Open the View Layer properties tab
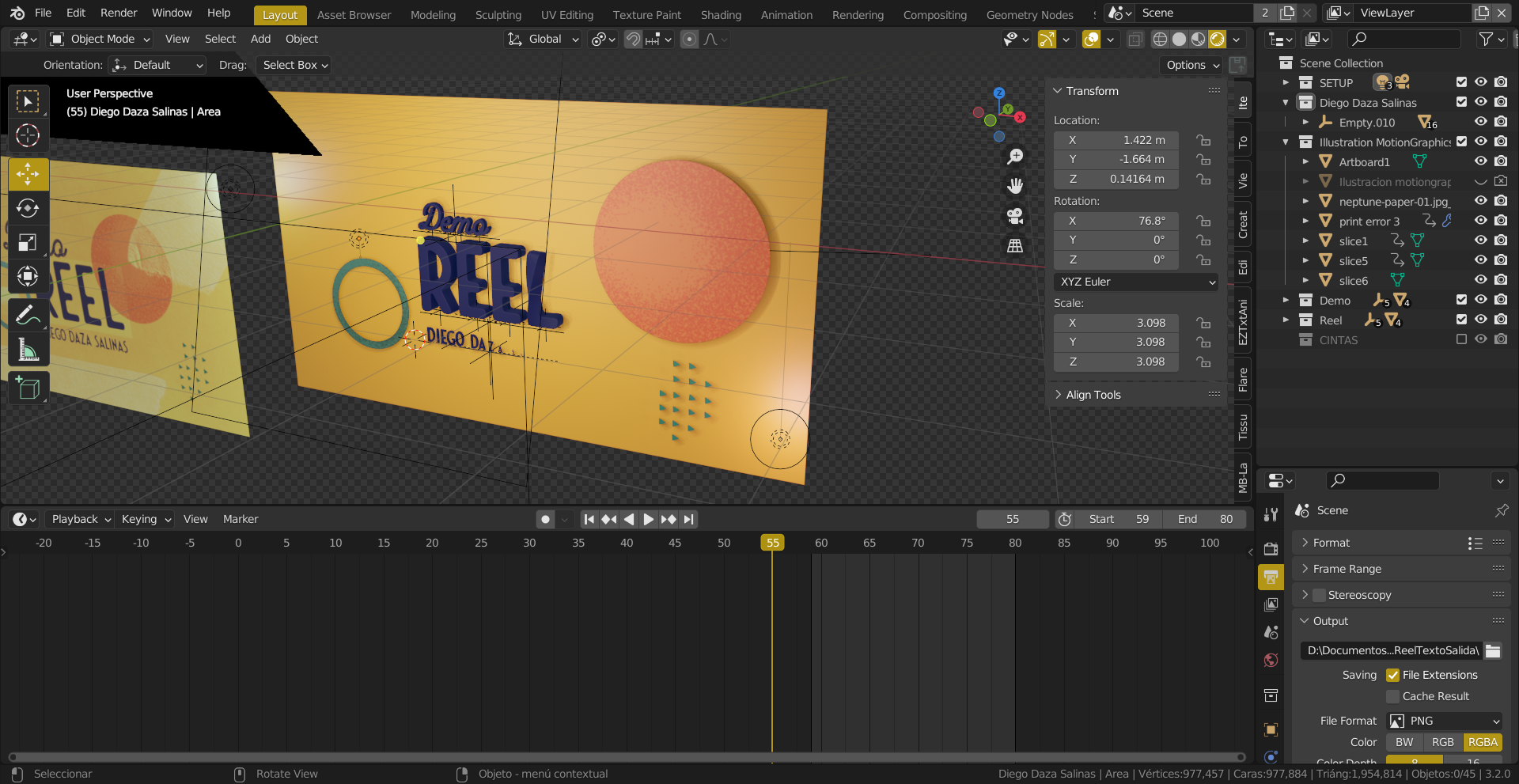This screenshot has height=784, width=1519. pyautogui.click(x=1271, y=604)
